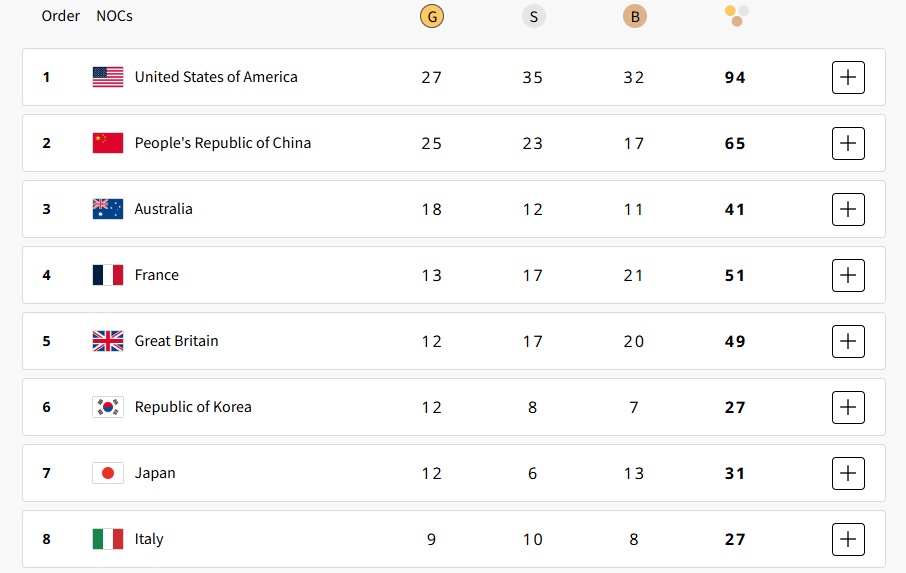
Task: Expand the France medal breakdown
Action: [848, 275]
